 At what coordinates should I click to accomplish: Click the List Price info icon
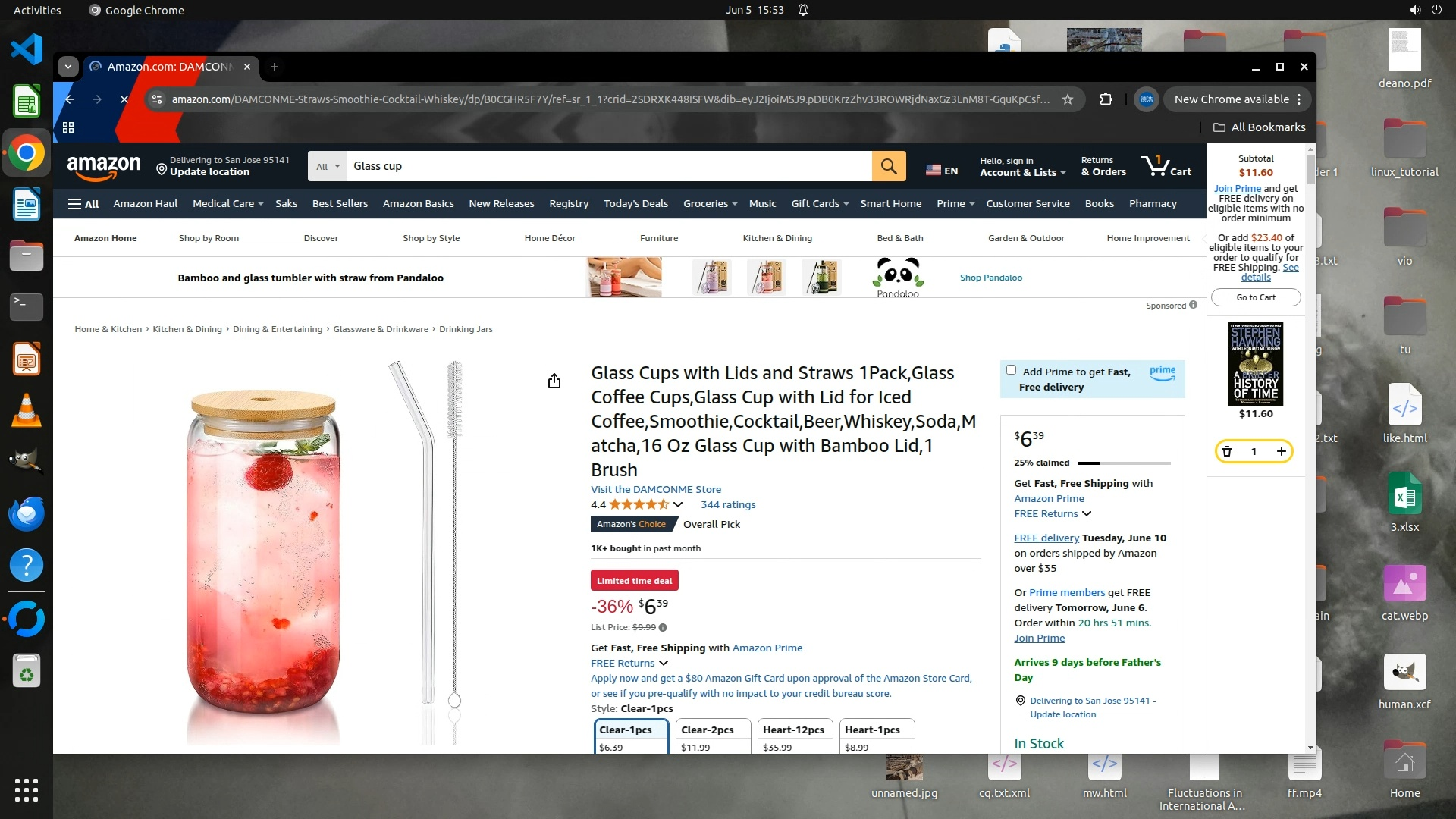tap(663, 628)
